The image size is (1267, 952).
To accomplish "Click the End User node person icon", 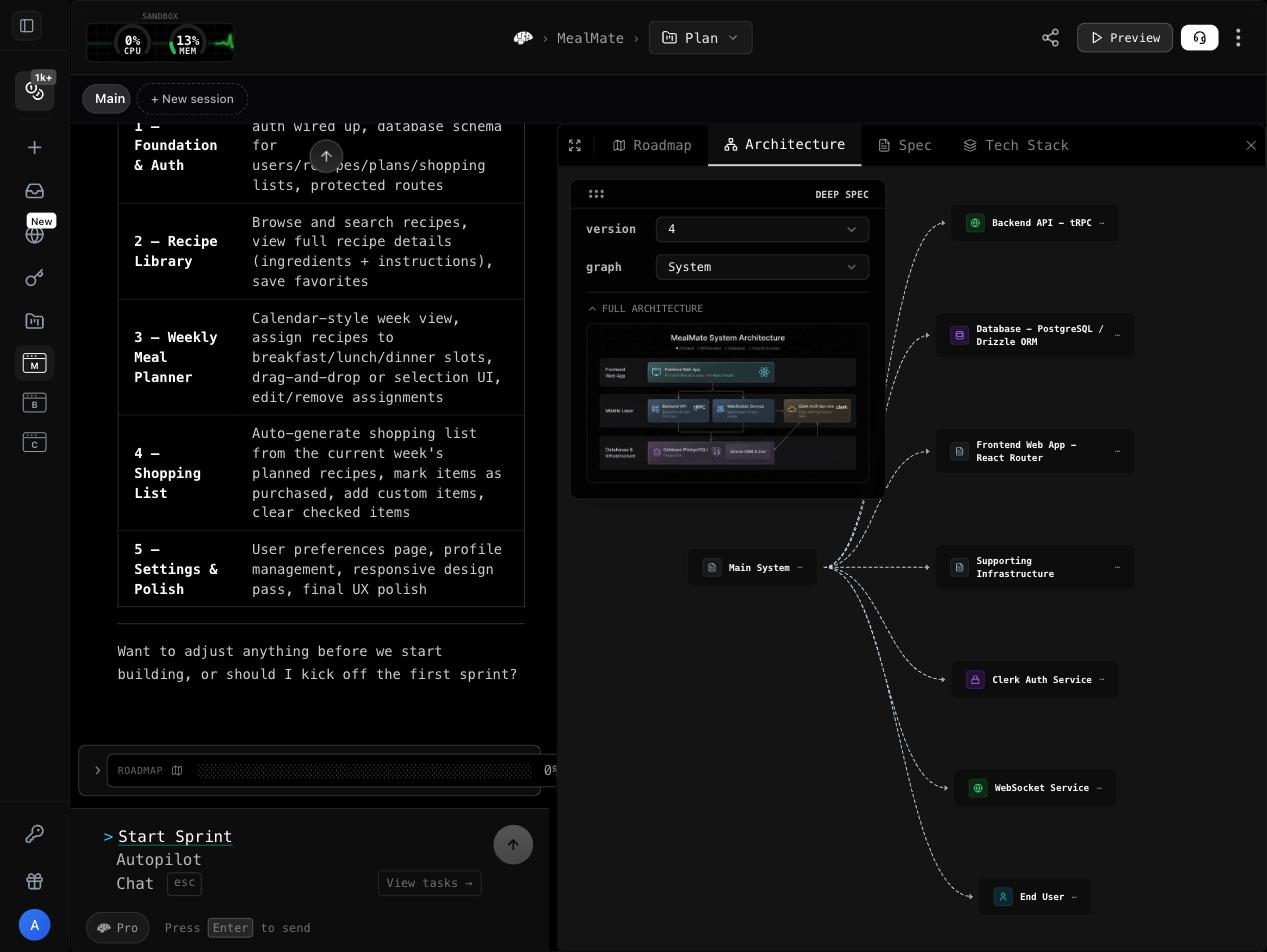I will coord(1003,897).
